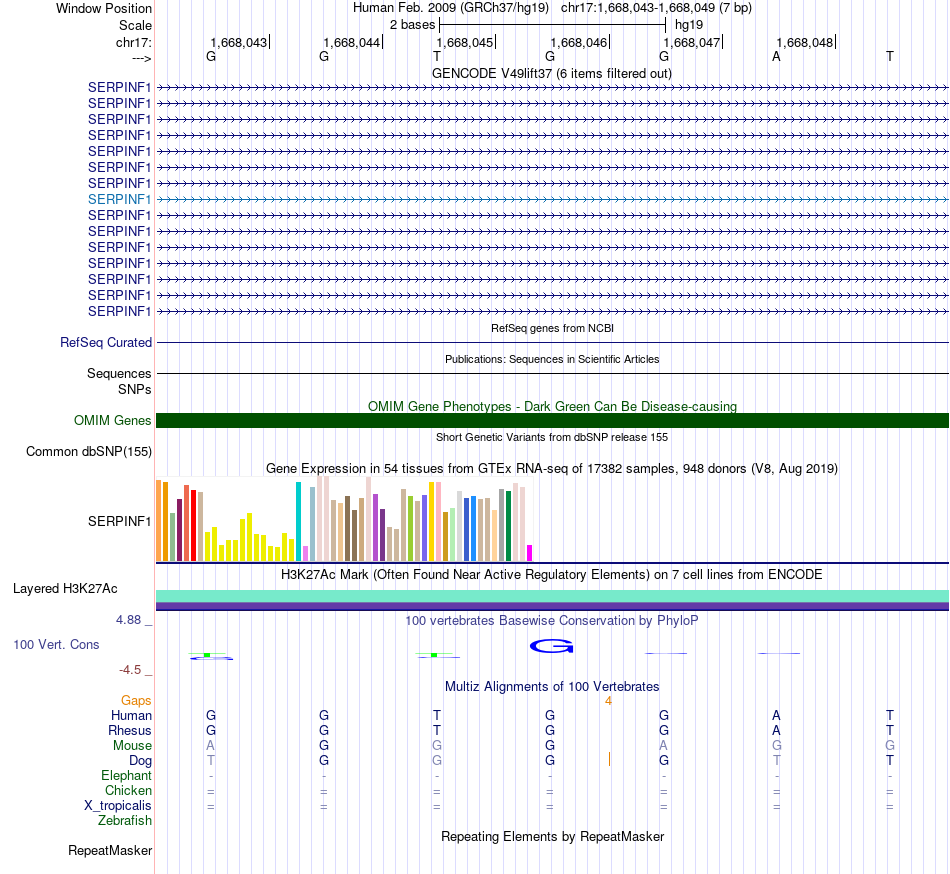Open GENCODE V49lift37 track title
950x874 pixels.
[551, 73]
